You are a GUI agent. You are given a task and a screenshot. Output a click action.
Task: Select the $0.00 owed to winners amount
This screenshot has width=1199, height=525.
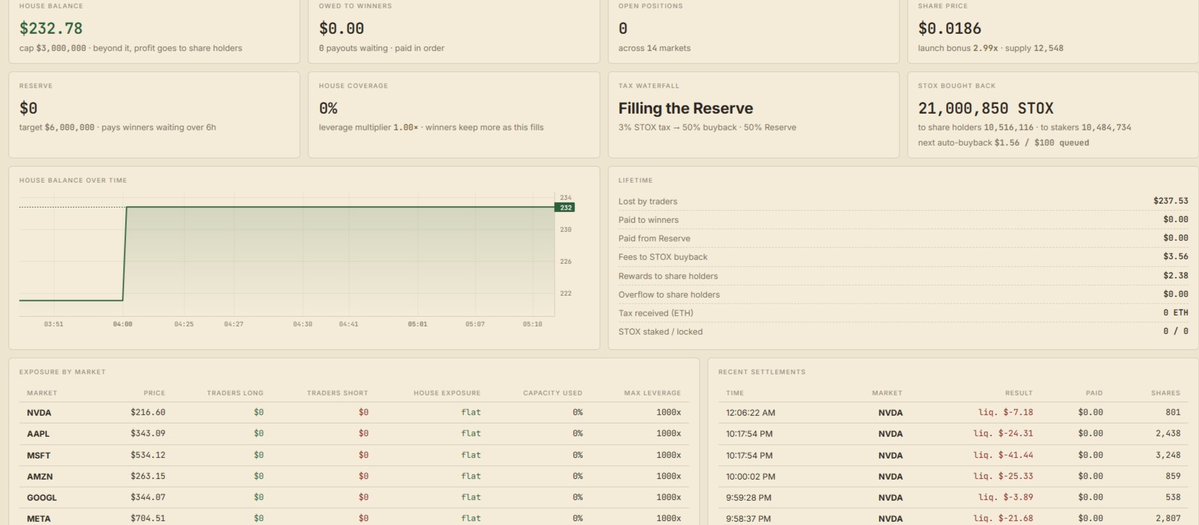(x=341, y=28)
